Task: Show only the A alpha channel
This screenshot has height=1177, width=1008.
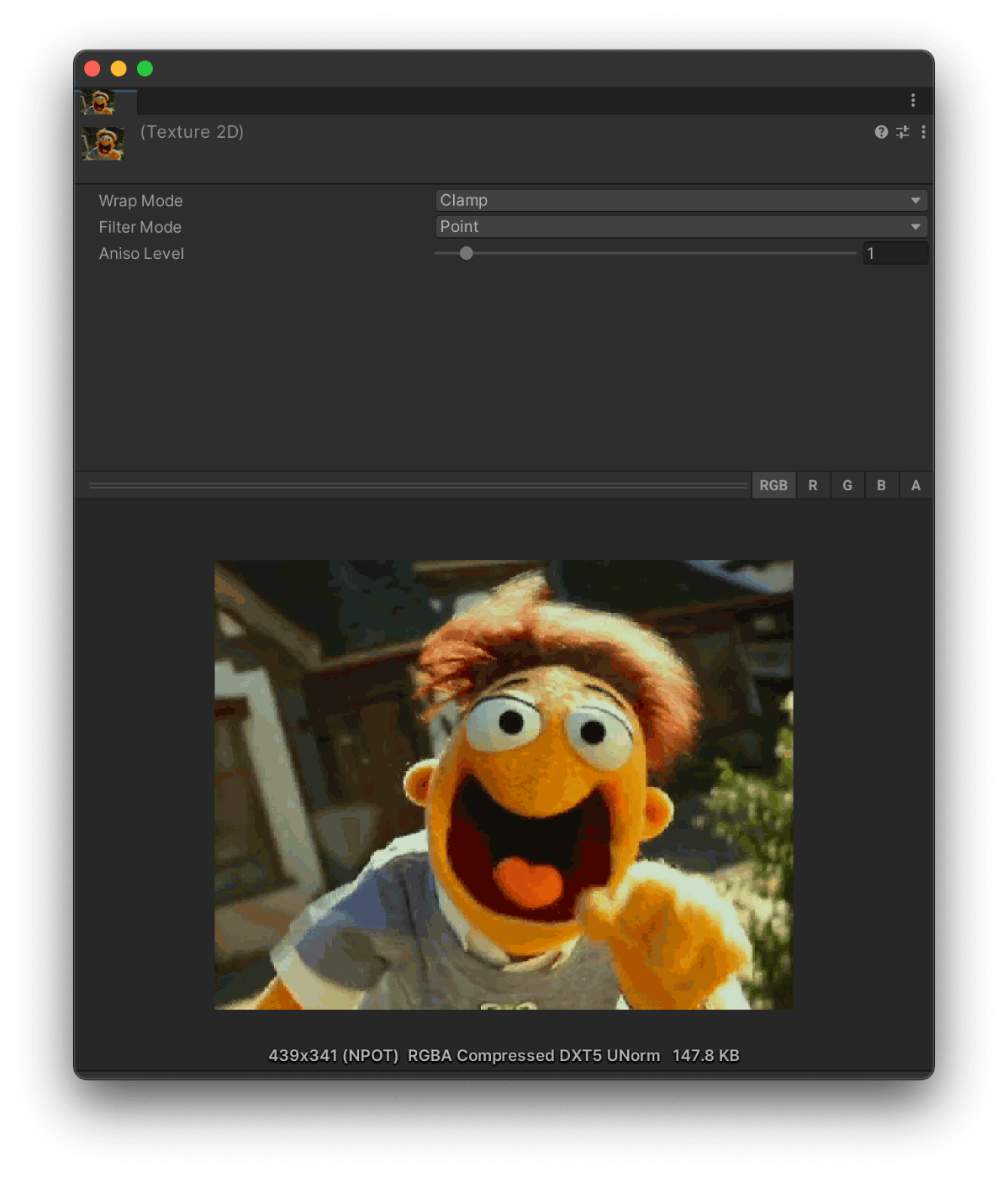Action: coord(916,485)
